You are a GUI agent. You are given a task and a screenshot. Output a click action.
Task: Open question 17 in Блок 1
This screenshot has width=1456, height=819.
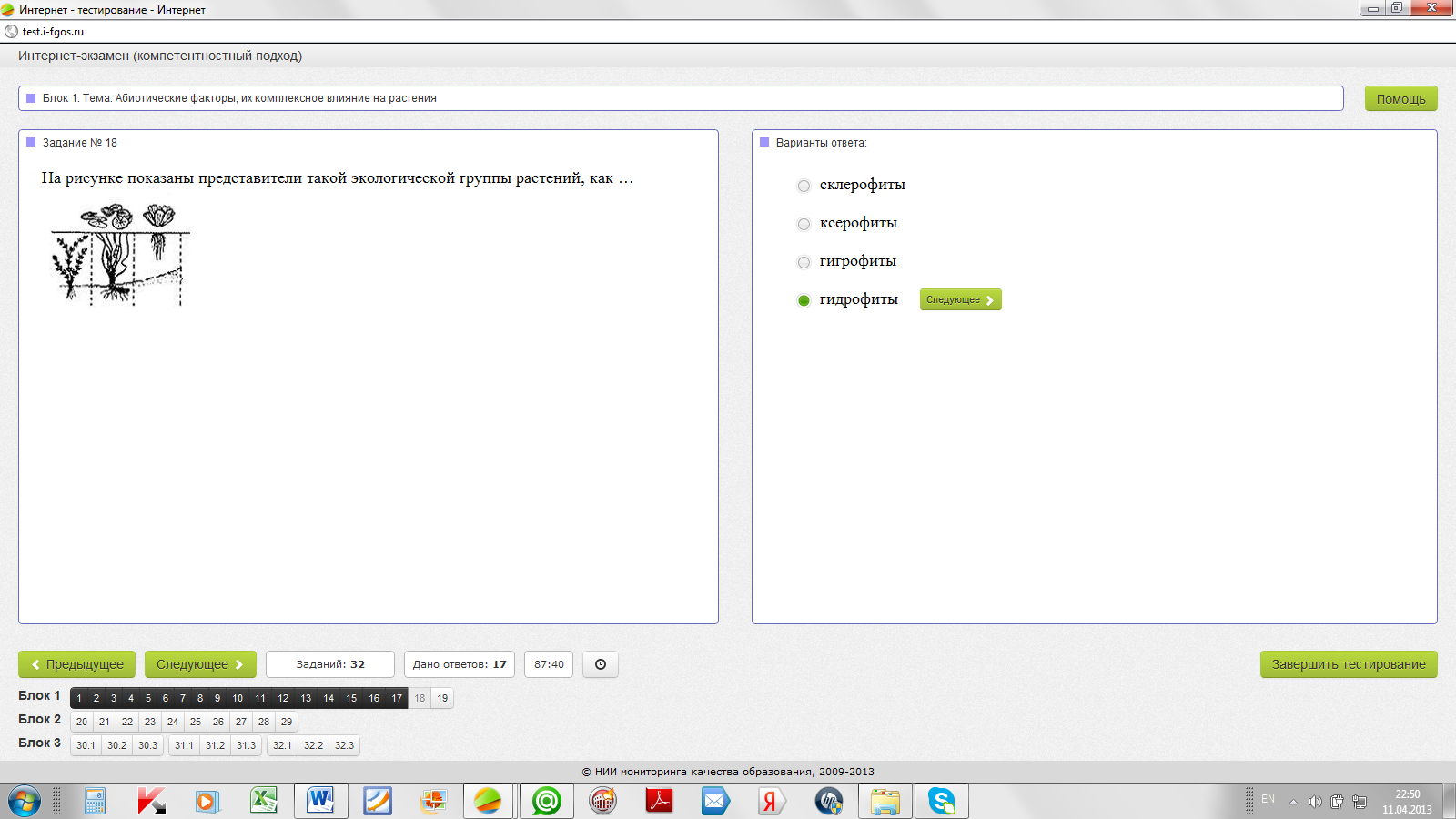click(x=397, y=698)
